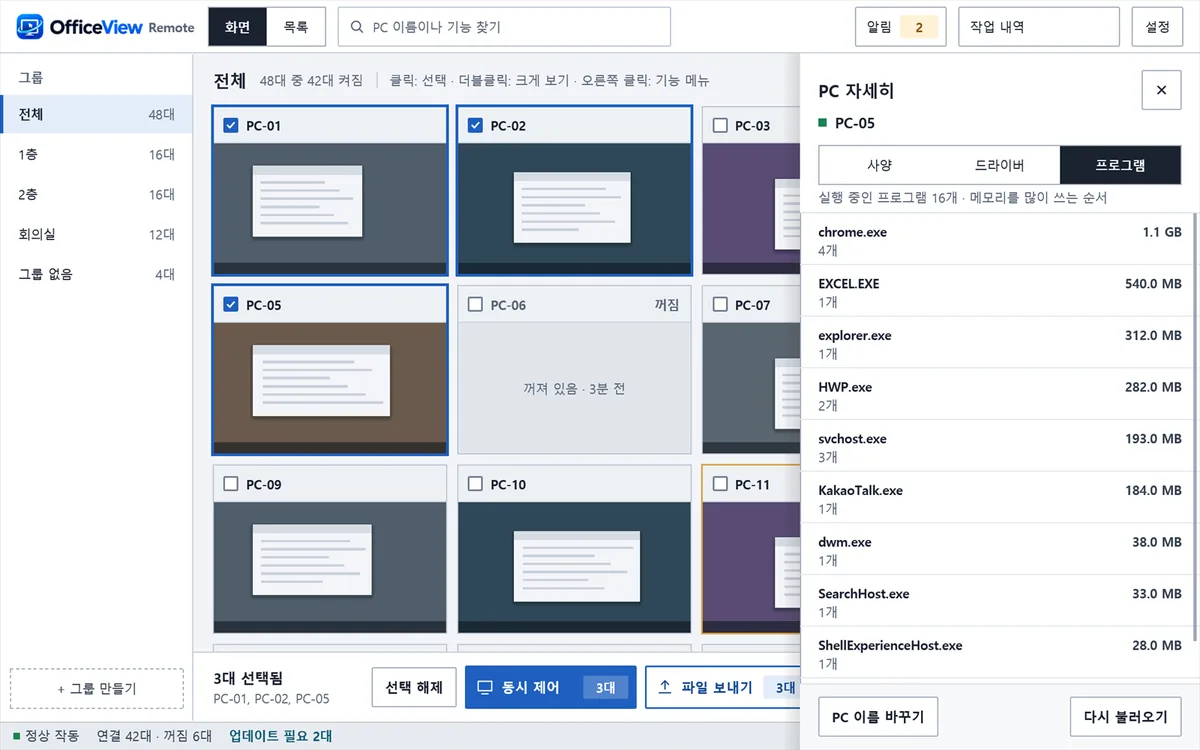Select the HWP.exe row
Image resolution: width=1200 pixels, height=750 pixels.
1000,395
